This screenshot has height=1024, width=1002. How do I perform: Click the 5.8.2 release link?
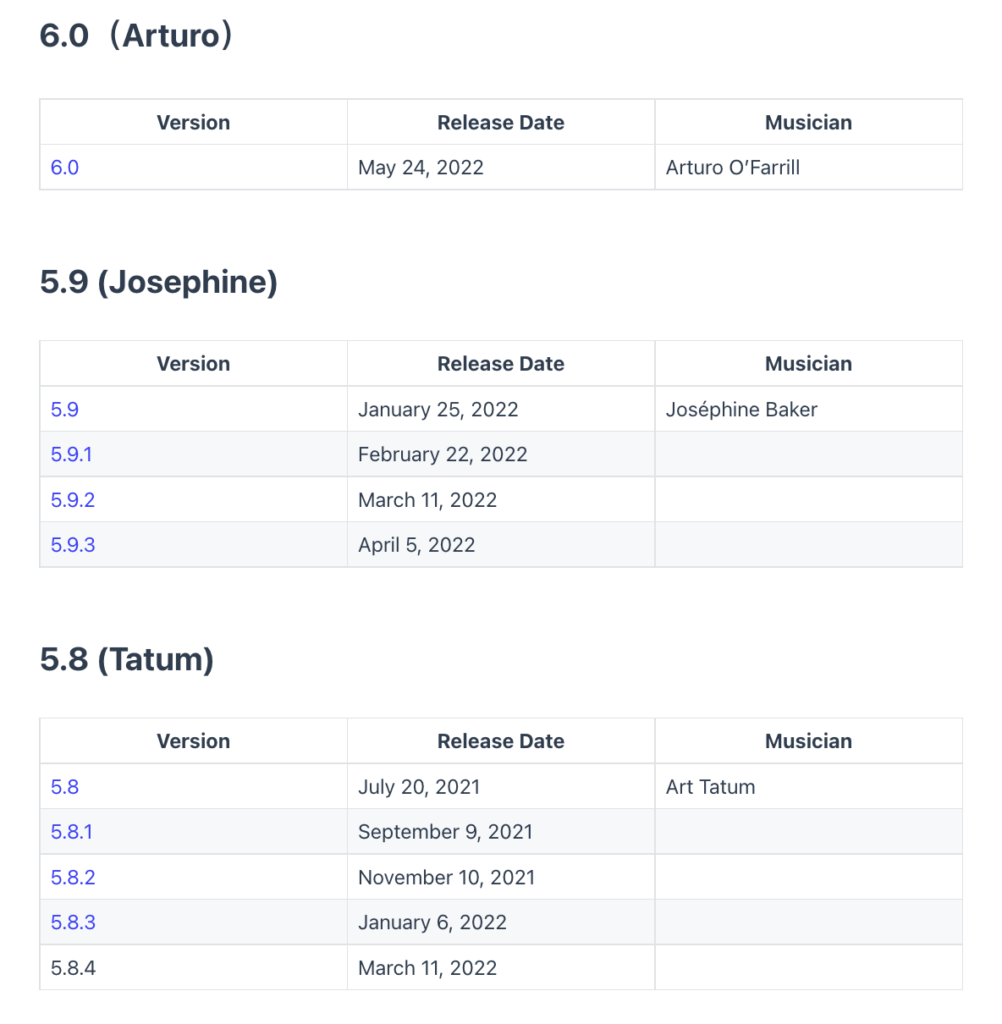73,878
